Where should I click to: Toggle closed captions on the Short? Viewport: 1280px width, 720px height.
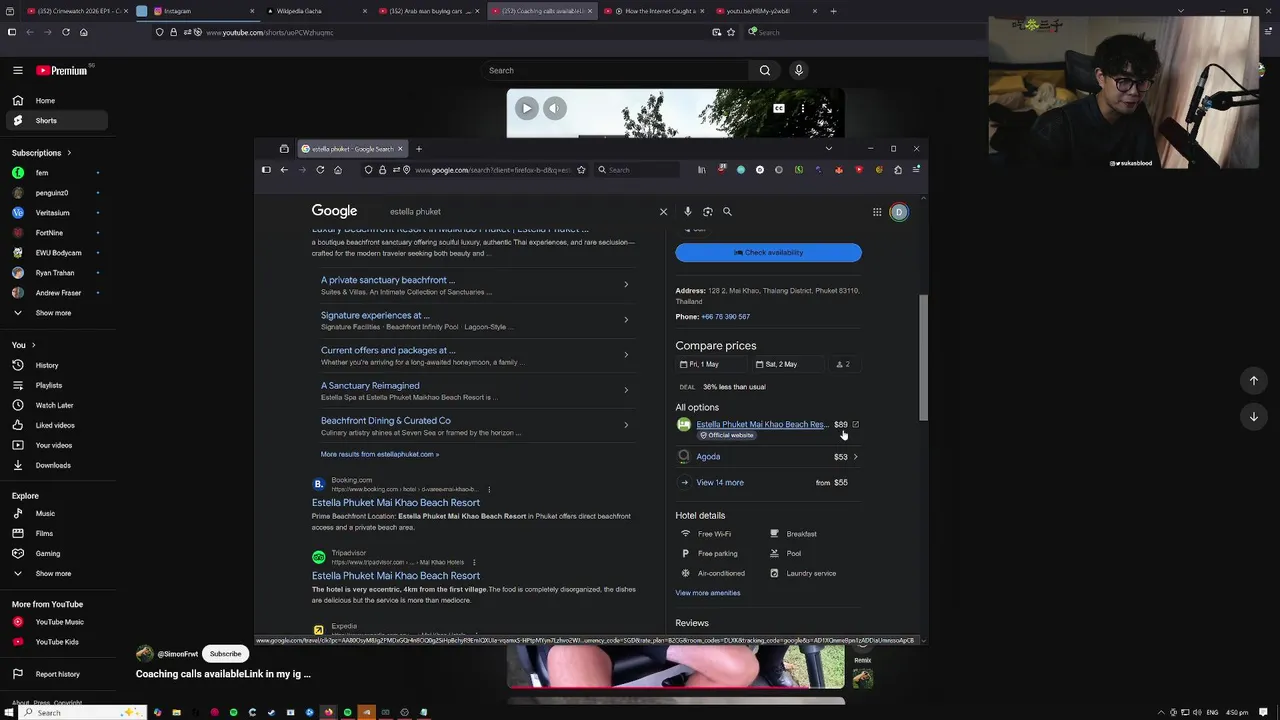(x=778, y=108)
